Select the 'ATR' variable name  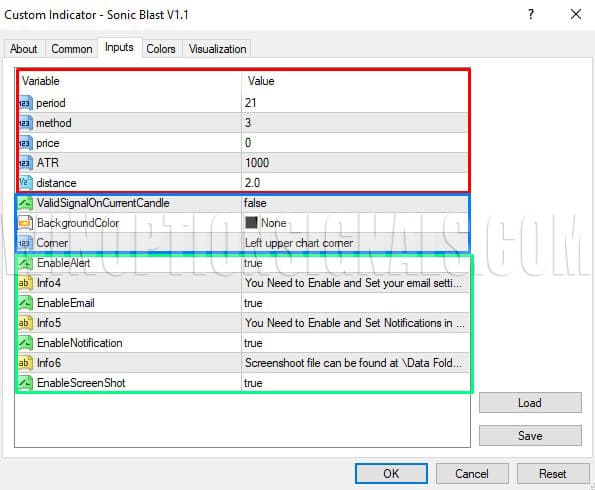[48, 163]
